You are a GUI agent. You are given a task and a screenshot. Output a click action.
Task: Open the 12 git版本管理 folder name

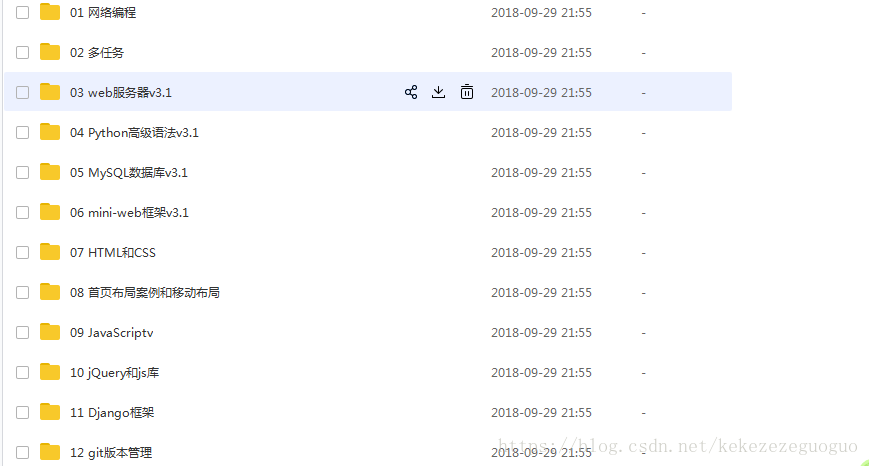point(111,453)
